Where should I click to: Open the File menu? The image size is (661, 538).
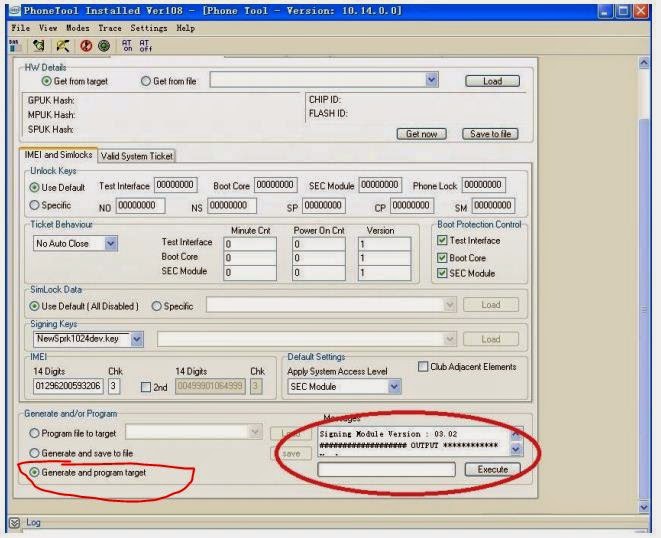coord(21,28)
